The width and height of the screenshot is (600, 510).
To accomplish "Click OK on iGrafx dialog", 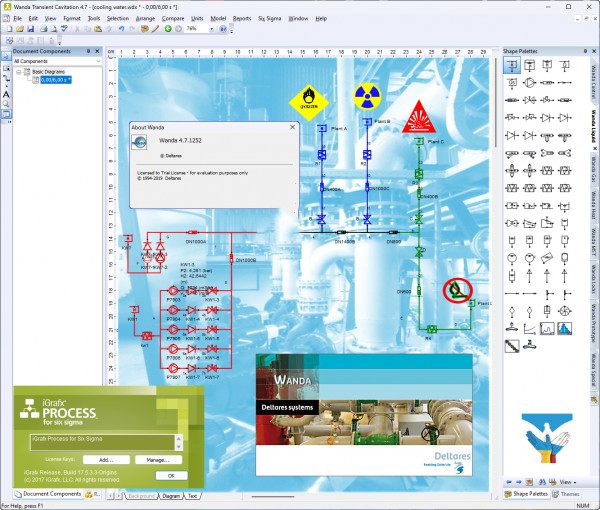I will point(171,476).
